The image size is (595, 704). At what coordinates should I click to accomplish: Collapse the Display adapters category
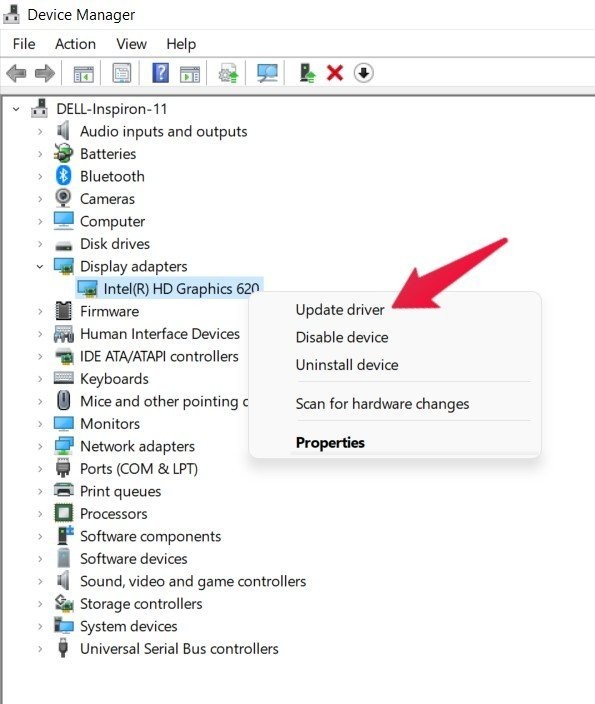pyautogui.click(x=40, y=267)
